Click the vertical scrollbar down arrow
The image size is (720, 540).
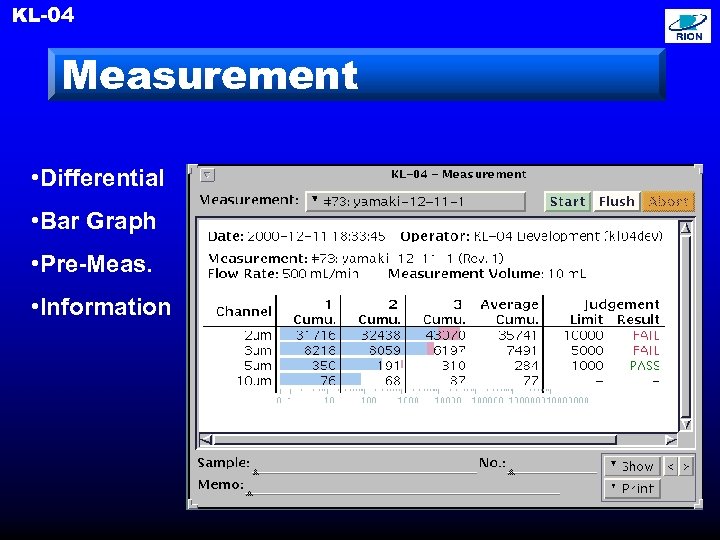coord(686,424)
